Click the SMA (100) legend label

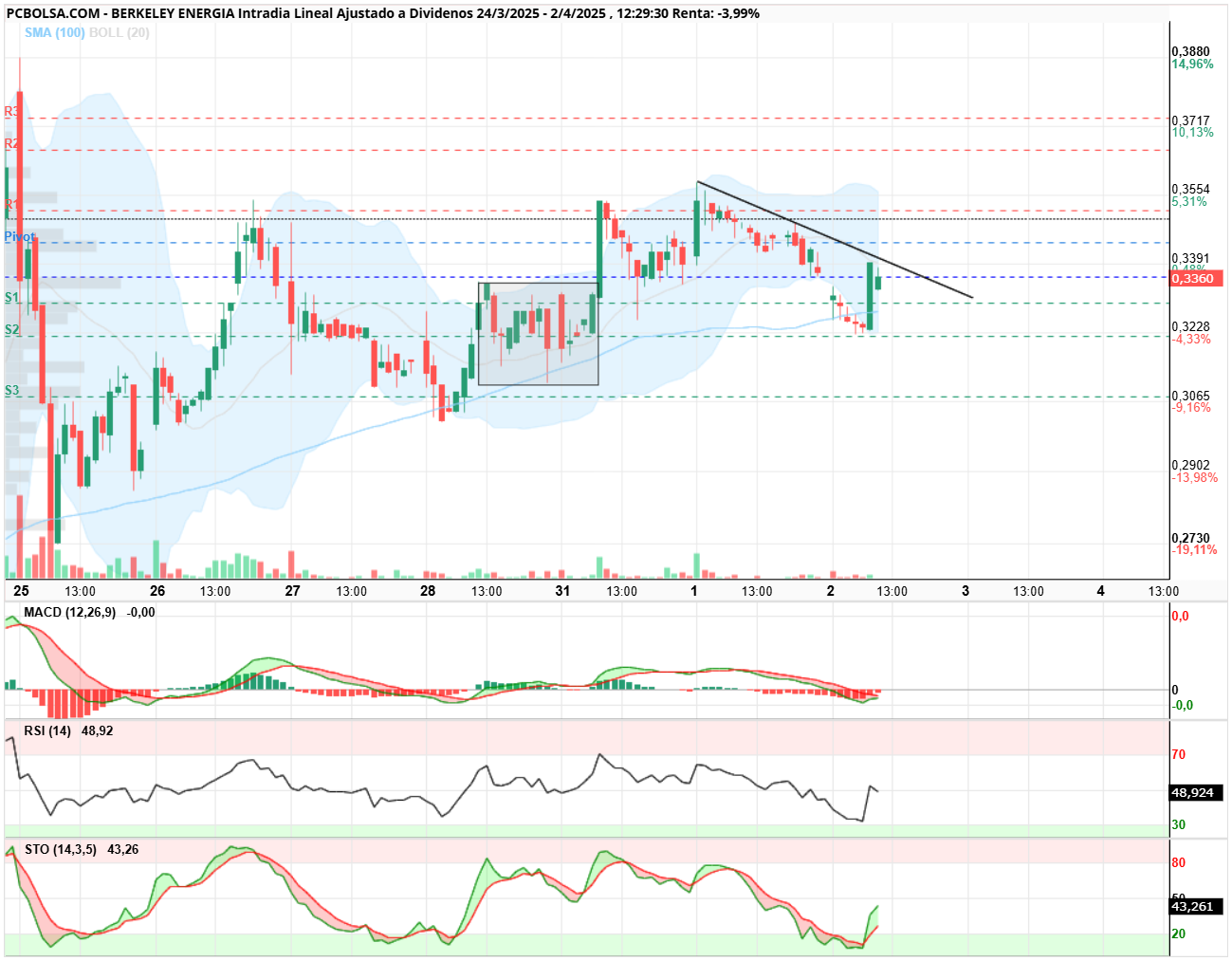coord(55,32)
